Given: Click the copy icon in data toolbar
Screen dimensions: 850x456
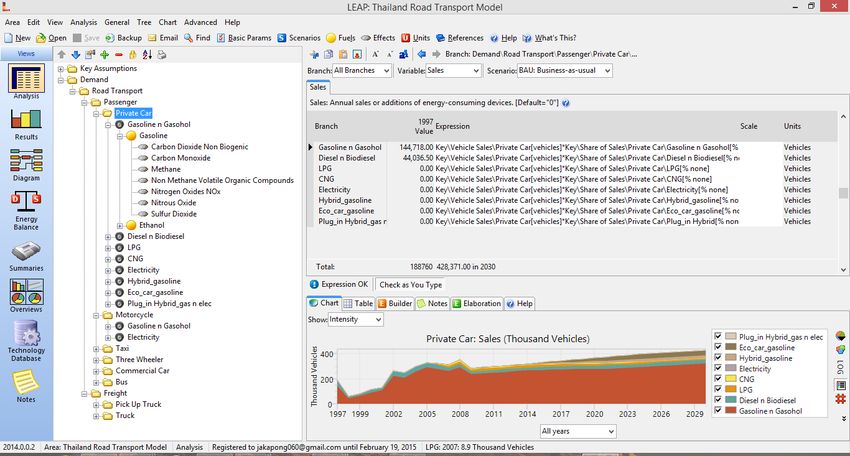Looking at the screenshot, I should point(329,54).
